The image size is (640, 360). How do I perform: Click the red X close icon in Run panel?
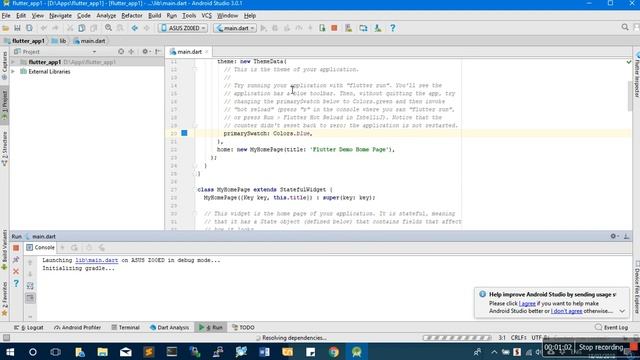(16, 271)
